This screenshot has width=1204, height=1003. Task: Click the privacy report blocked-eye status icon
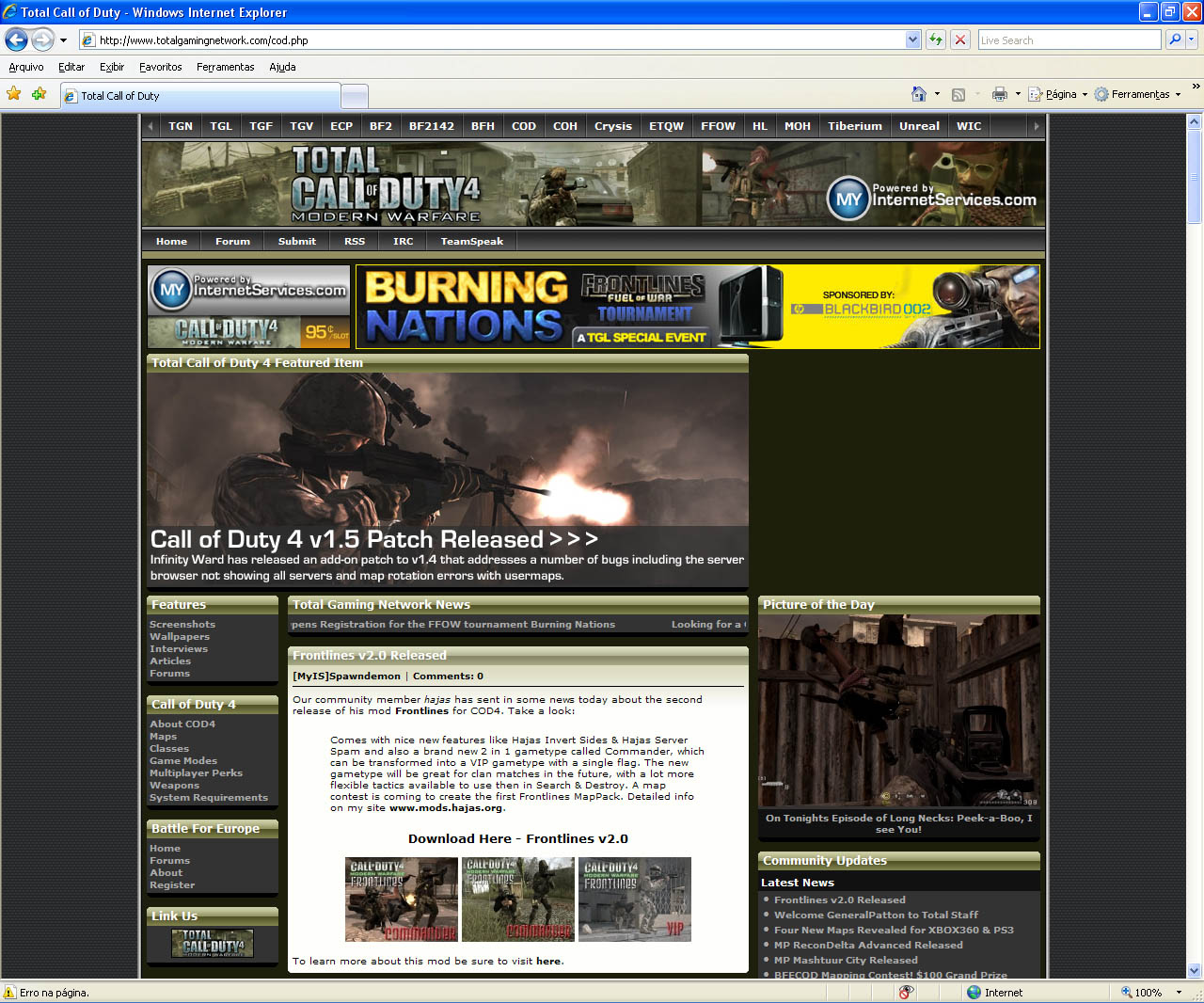905,993
